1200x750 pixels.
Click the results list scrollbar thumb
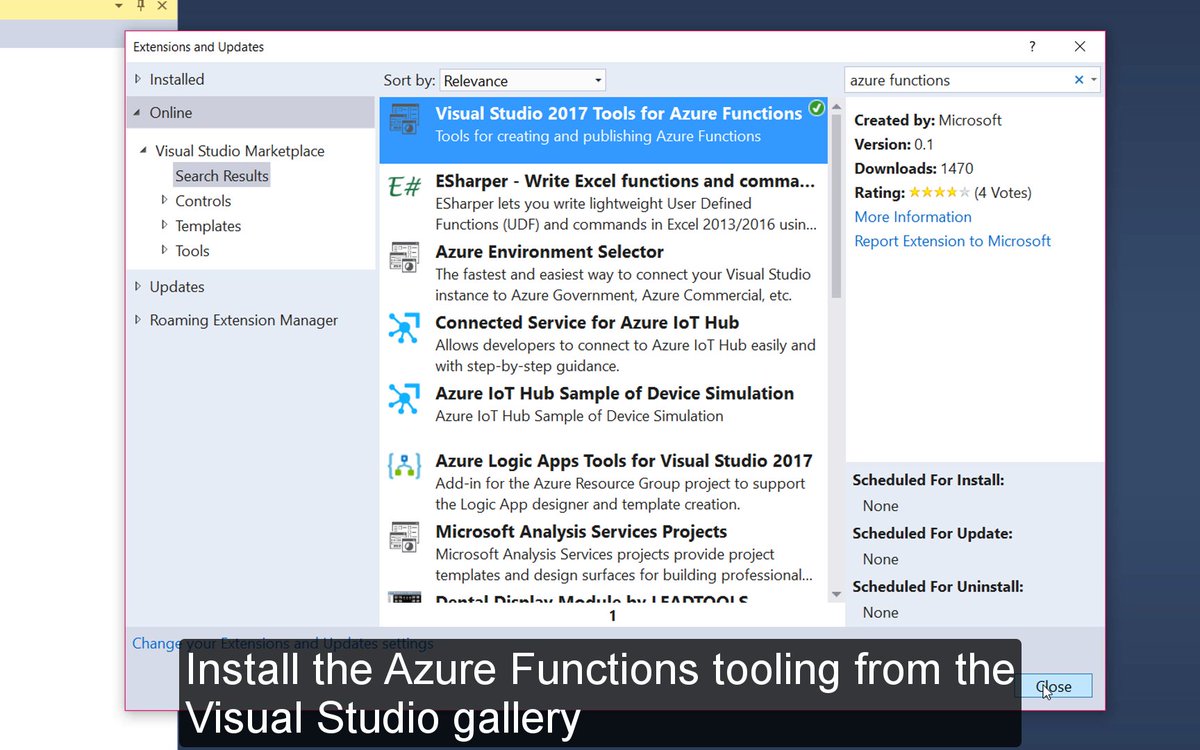tap(836, 208)
